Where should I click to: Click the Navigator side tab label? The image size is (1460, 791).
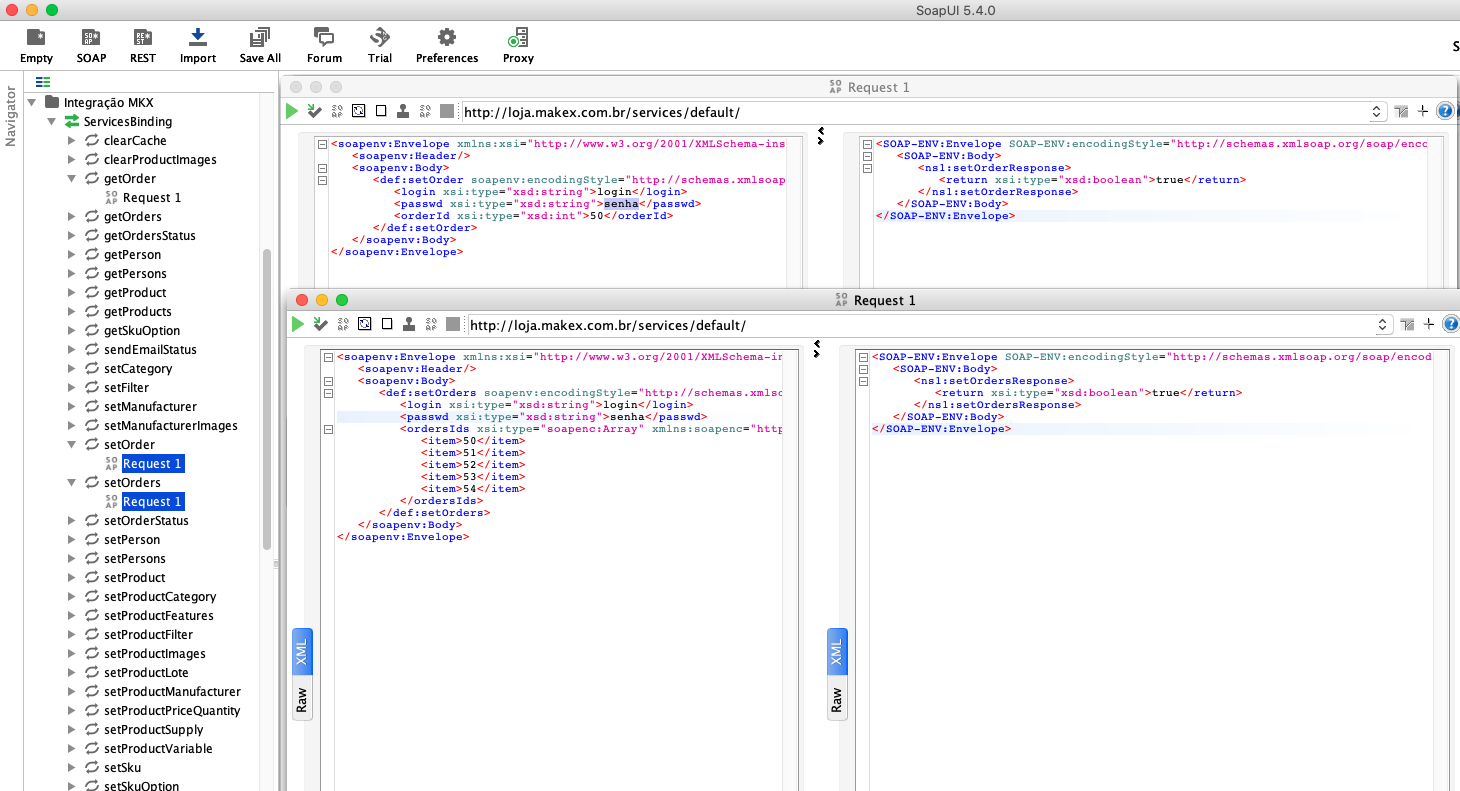pyautogui.click(x=11, y=116)
